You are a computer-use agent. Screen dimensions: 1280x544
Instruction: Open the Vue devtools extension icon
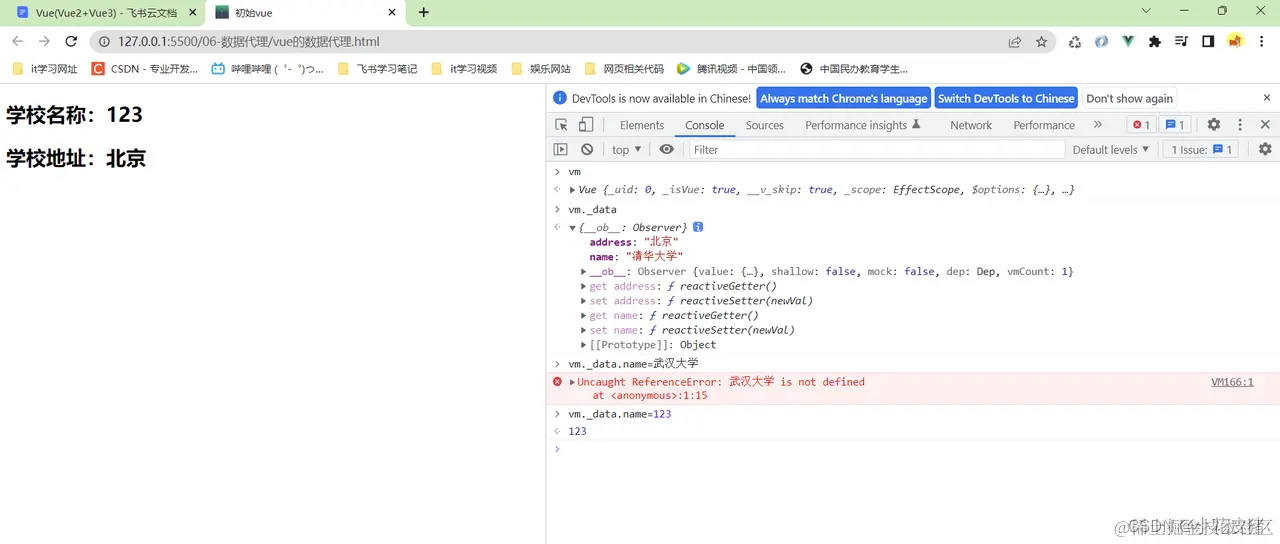pos(1128,42)
